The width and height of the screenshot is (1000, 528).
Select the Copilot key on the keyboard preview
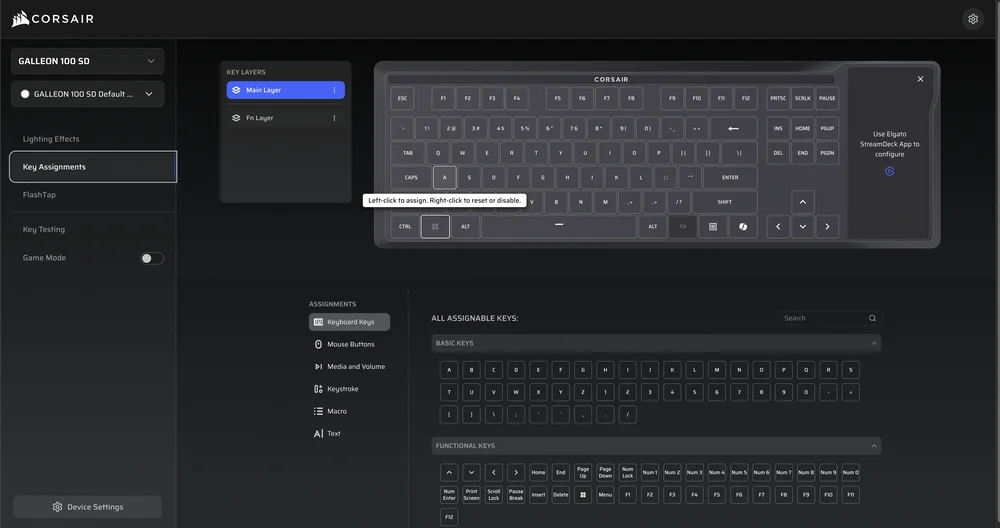[743, 227]
